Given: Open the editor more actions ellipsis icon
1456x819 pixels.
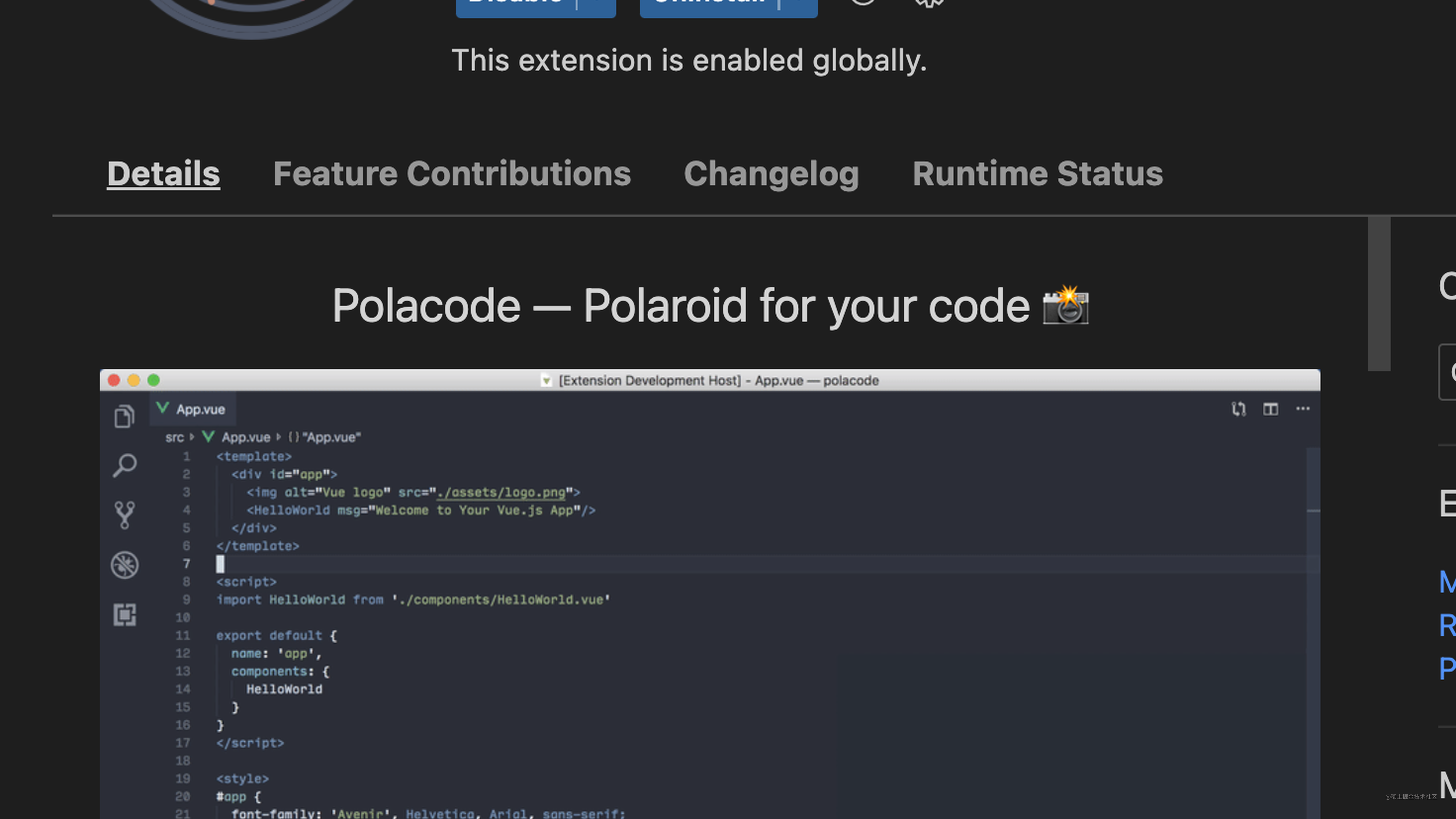Looking at the screenshot, I should (x=1303, y=409).
